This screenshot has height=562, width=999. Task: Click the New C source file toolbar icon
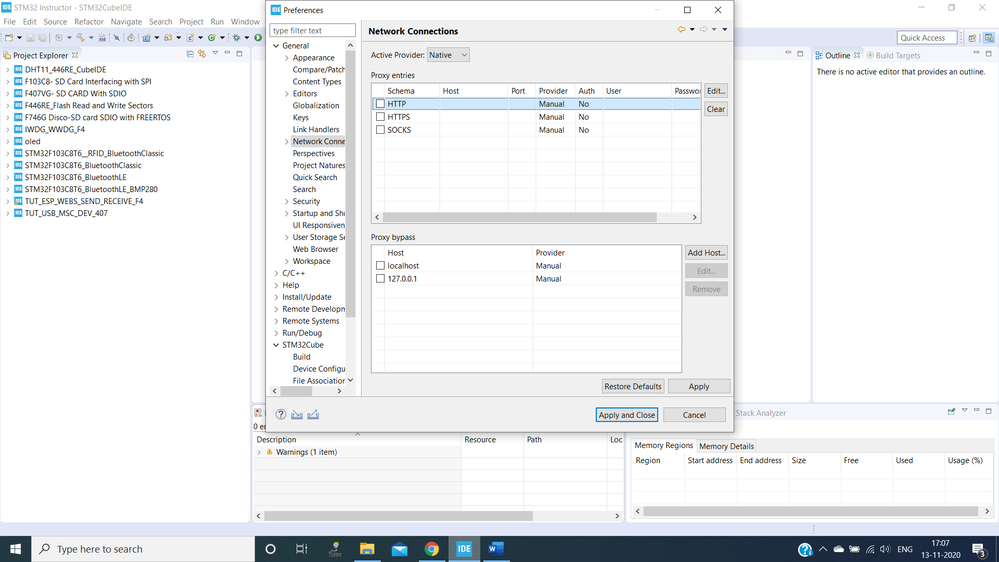point(190,38)
